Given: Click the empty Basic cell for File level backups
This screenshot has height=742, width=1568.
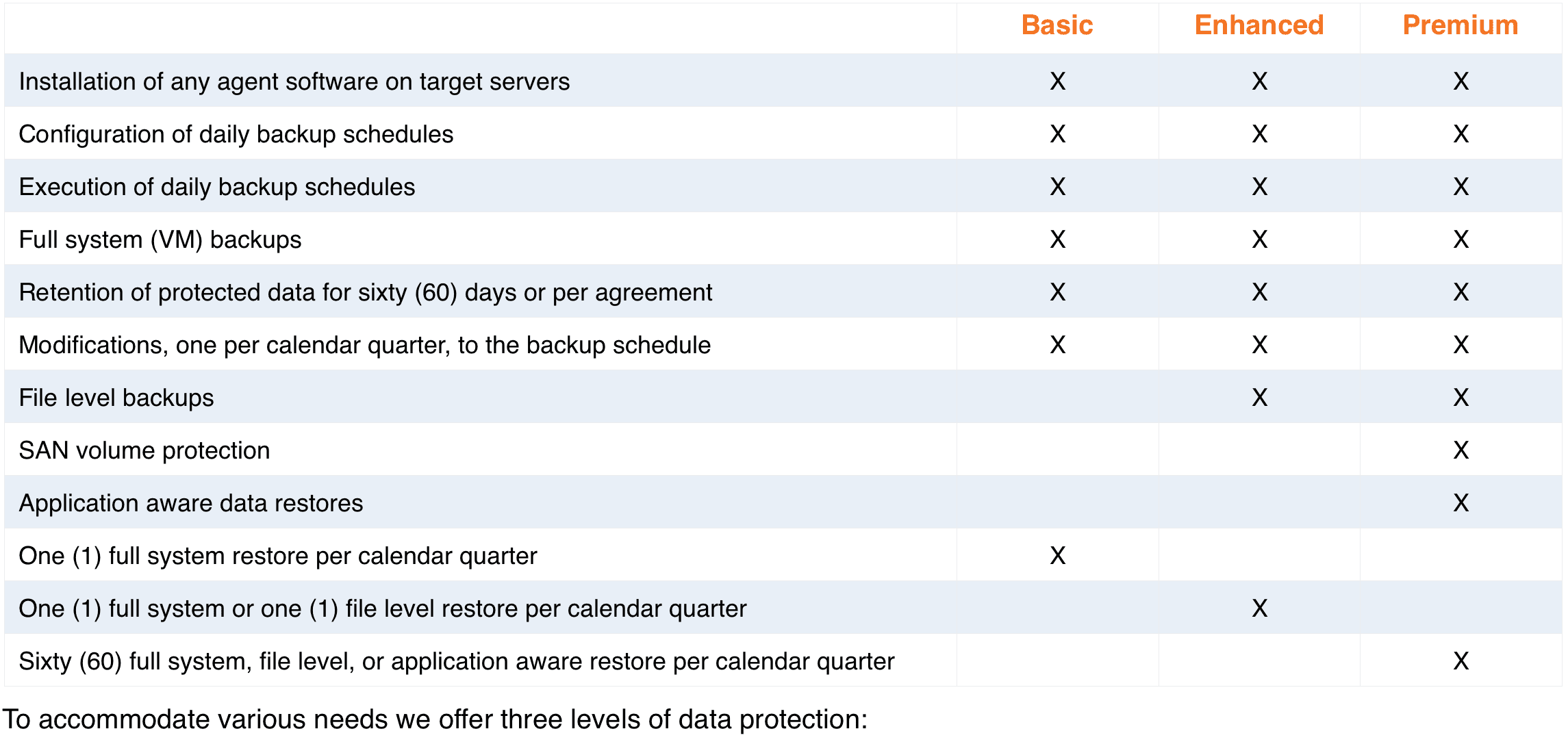Looking at the screenshot, I should 1058,397.
